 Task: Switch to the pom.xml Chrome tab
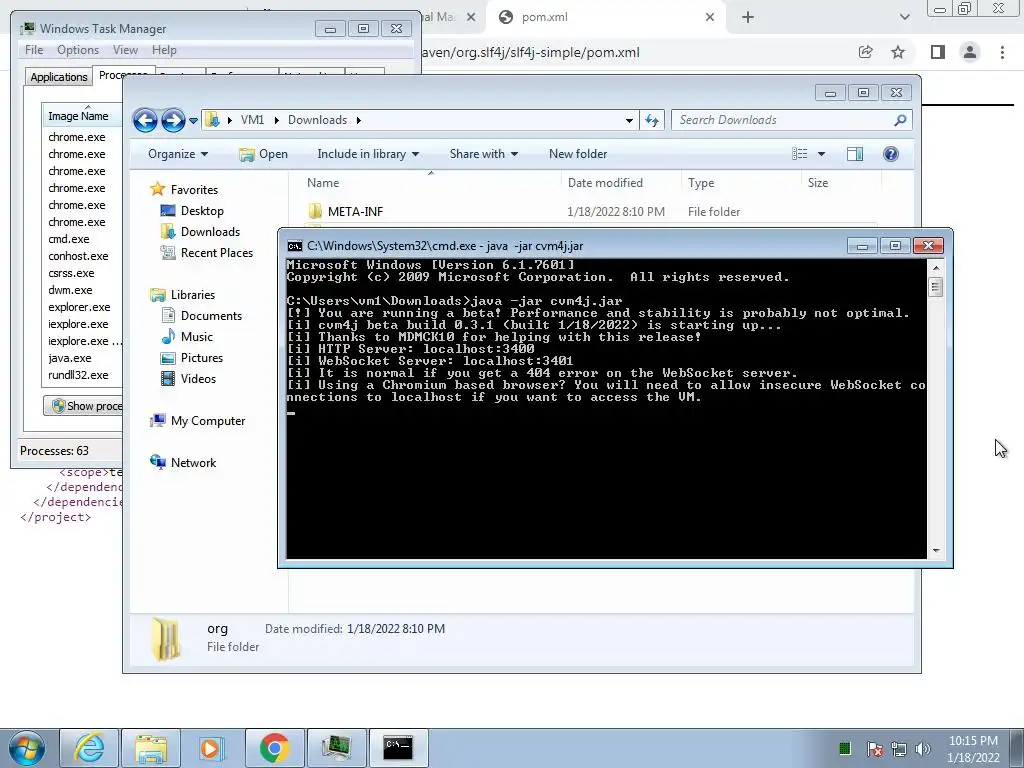pyautogui.click(x=604, y=18)
